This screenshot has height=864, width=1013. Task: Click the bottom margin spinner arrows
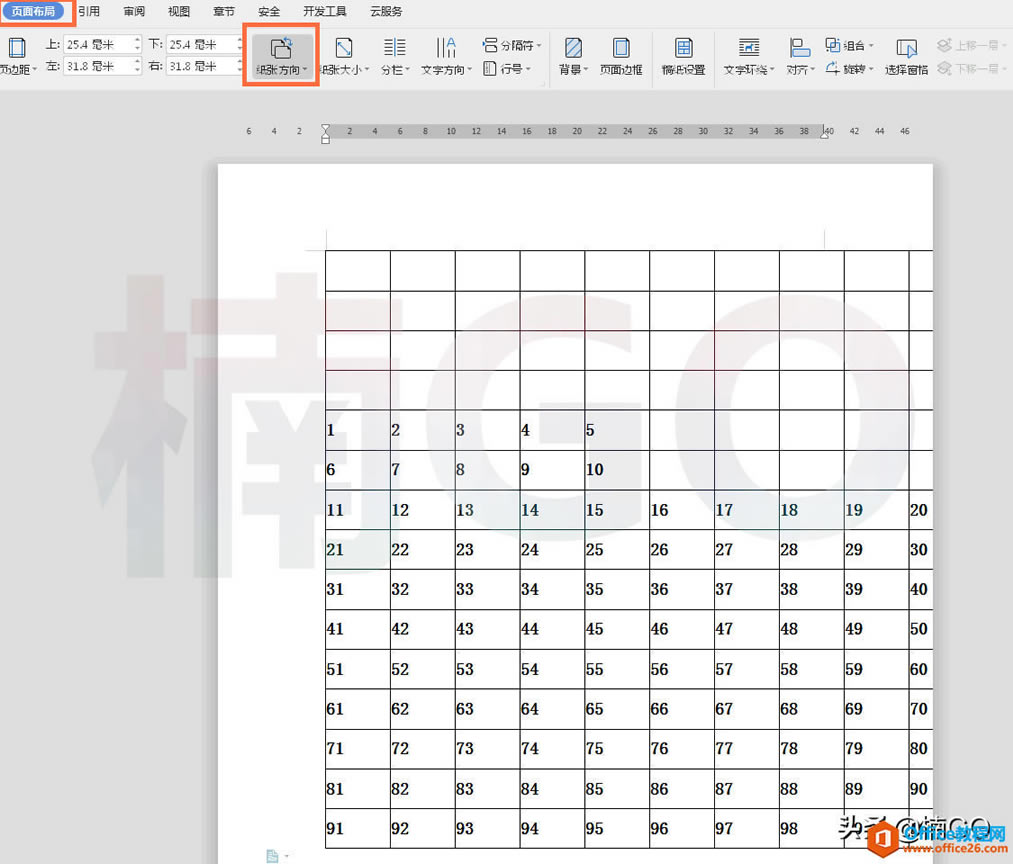pos(240,45)
